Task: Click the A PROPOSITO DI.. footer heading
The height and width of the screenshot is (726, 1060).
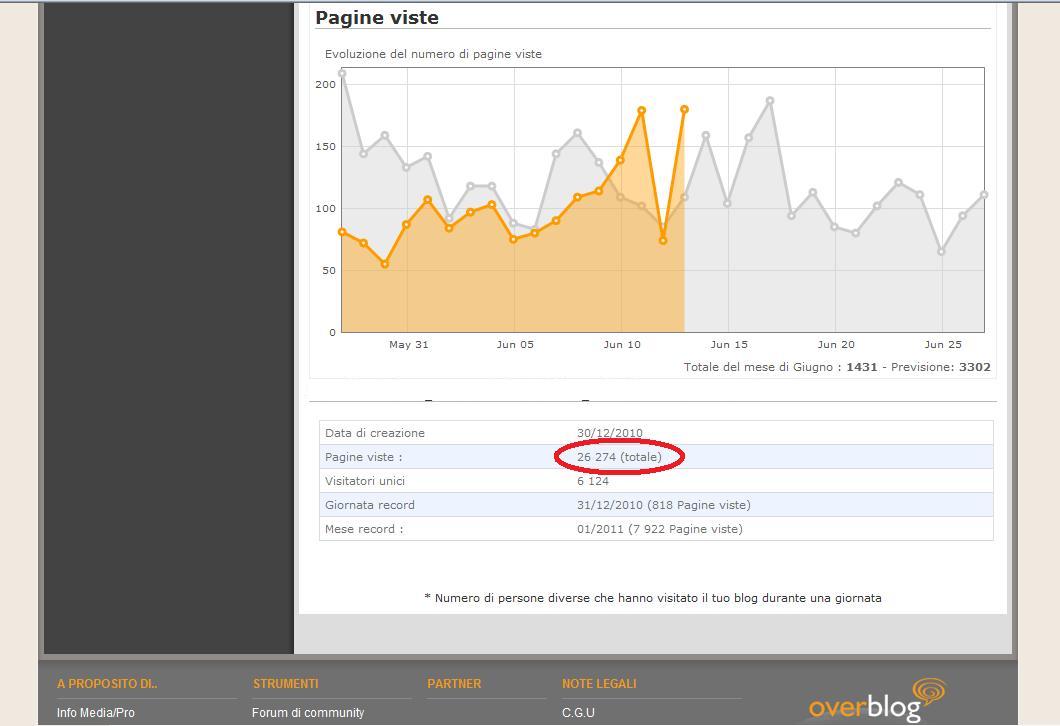Action: pyautogui.click(x=107, y=684)
